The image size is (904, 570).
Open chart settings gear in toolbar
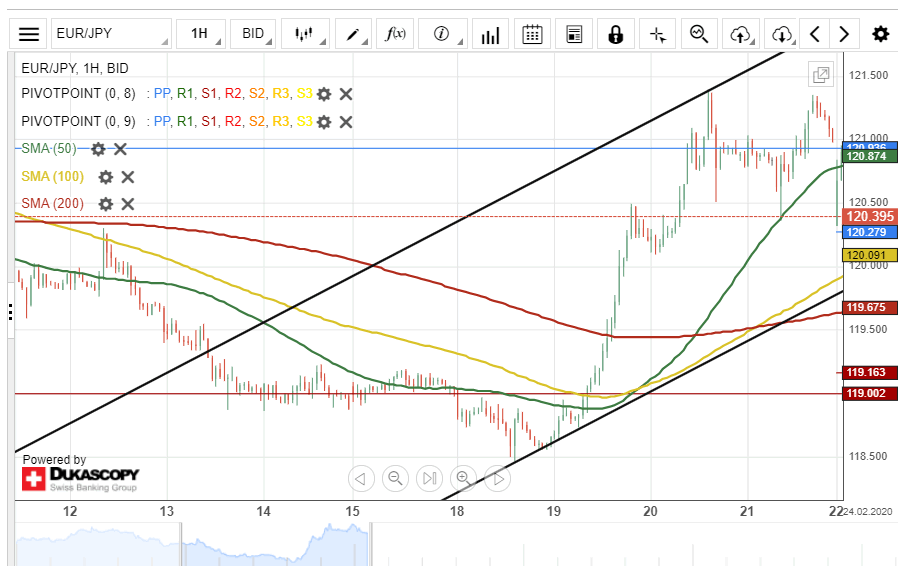[880, 34]
